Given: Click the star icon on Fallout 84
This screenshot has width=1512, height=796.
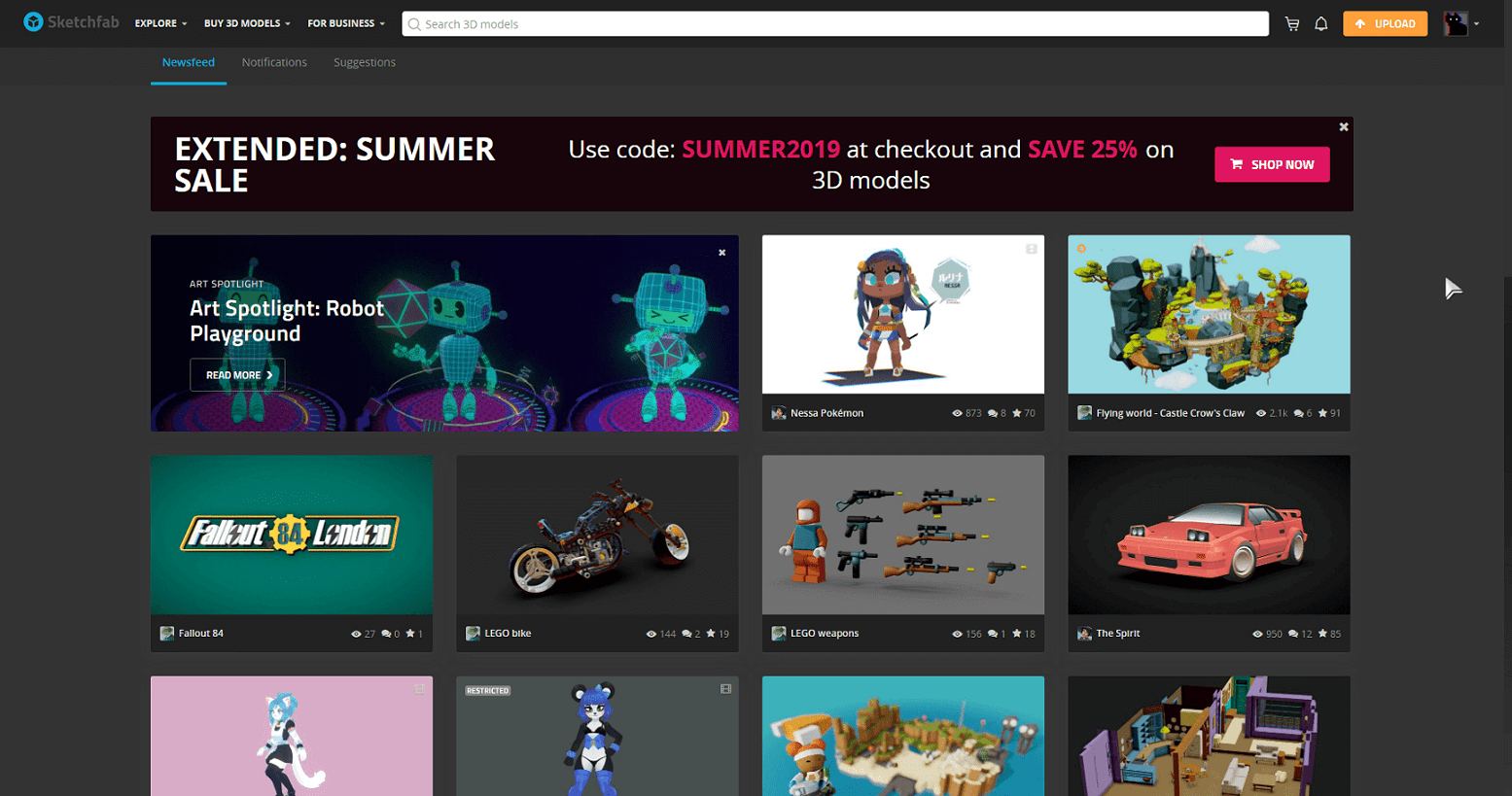Looking at the screenshot, I should click(410, 634).
